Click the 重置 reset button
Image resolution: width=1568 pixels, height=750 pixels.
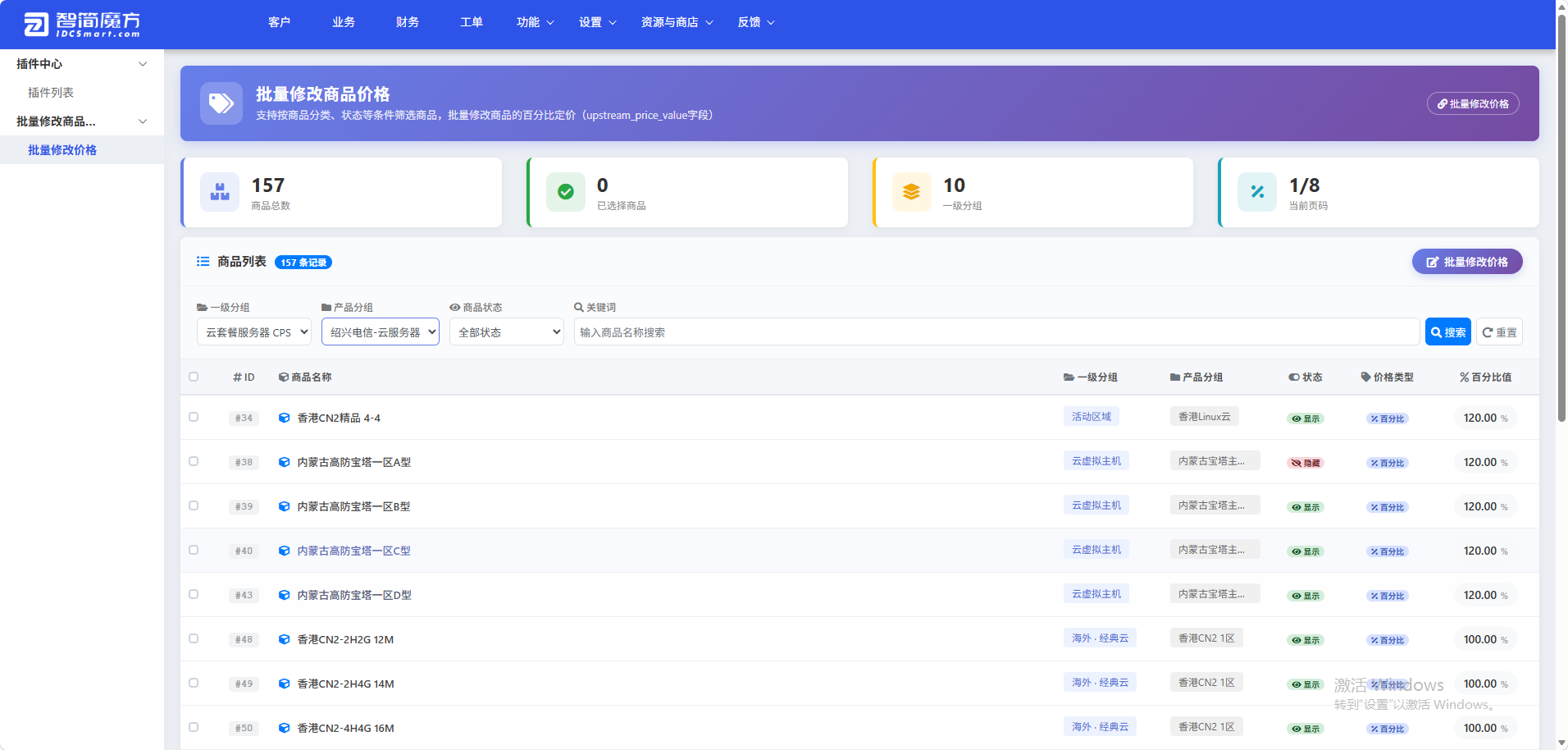[x=1500, y=332]
